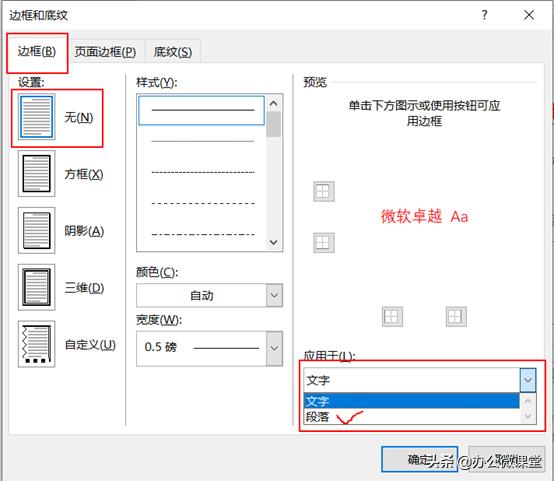
Task: Click the 文字 combo box field
Action: pyautogui.click(x=412, y=380)
